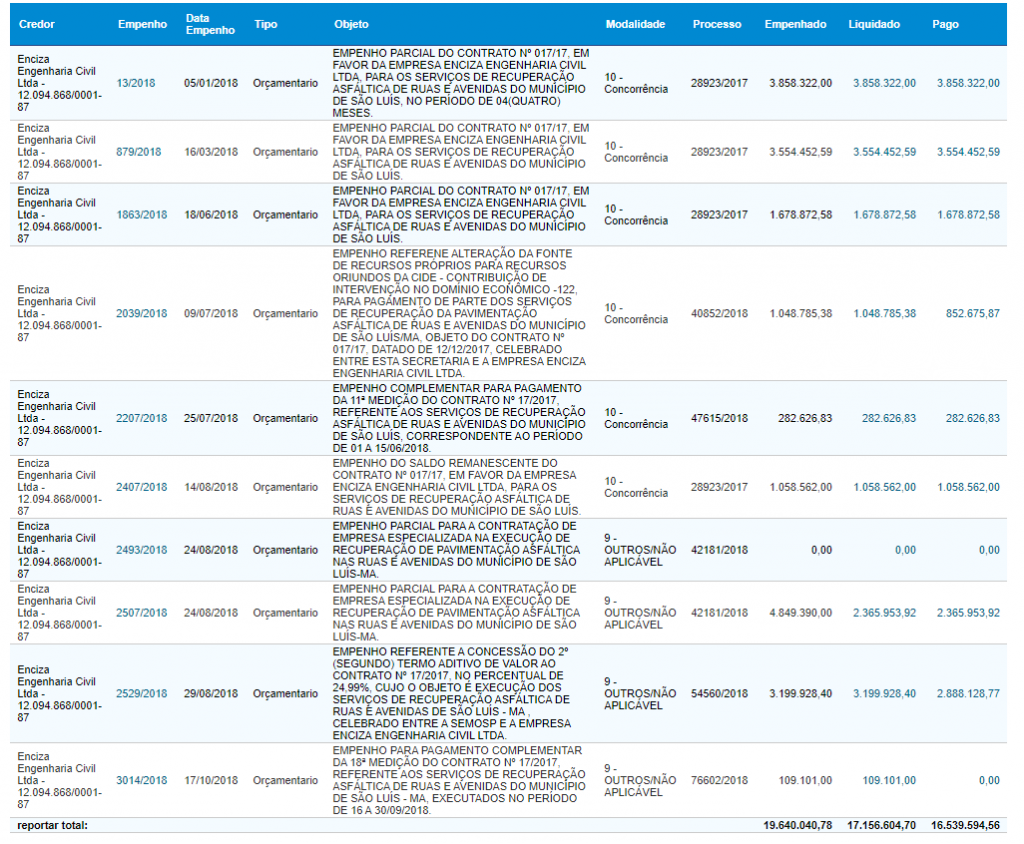Click empenho link 2493/2018
Viewport: 1024px width, 844px height.
[x=141, y=550]
